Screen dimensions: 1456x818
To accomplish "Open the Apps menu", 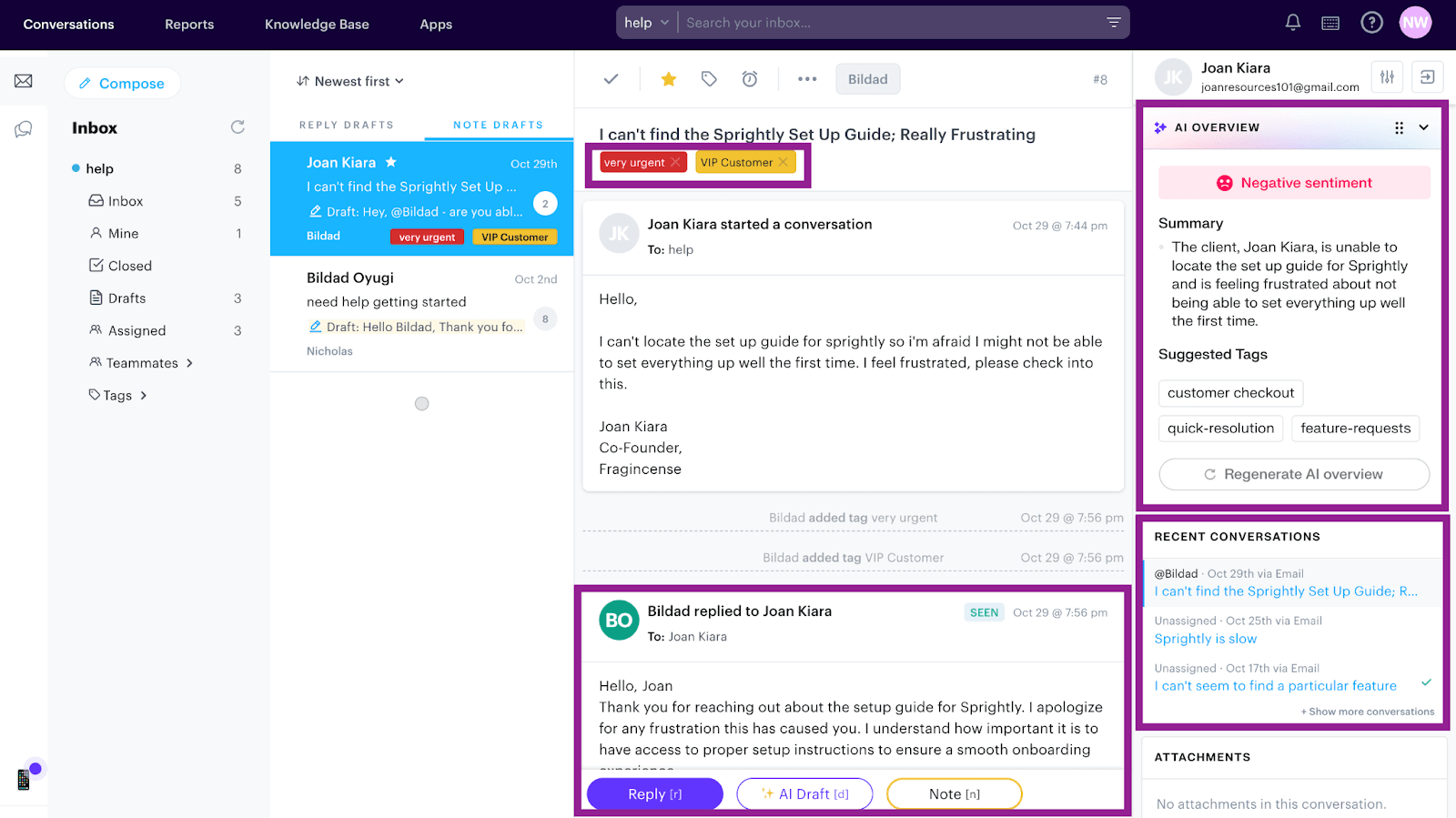I will 436,25.
